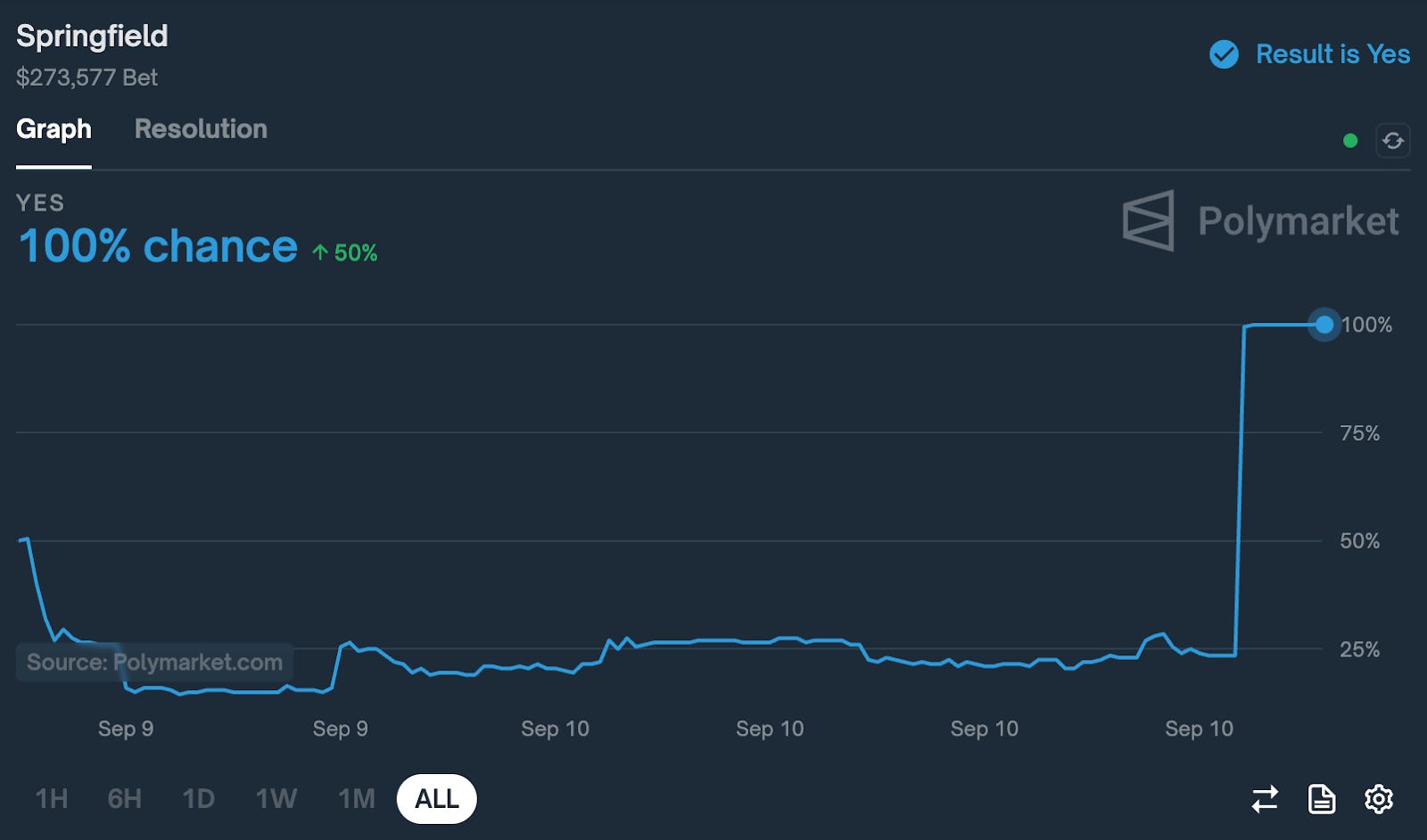Click the green 50% change indicator
The height and width of the screenshot is (840, 1427).
(x=345, y=253)
